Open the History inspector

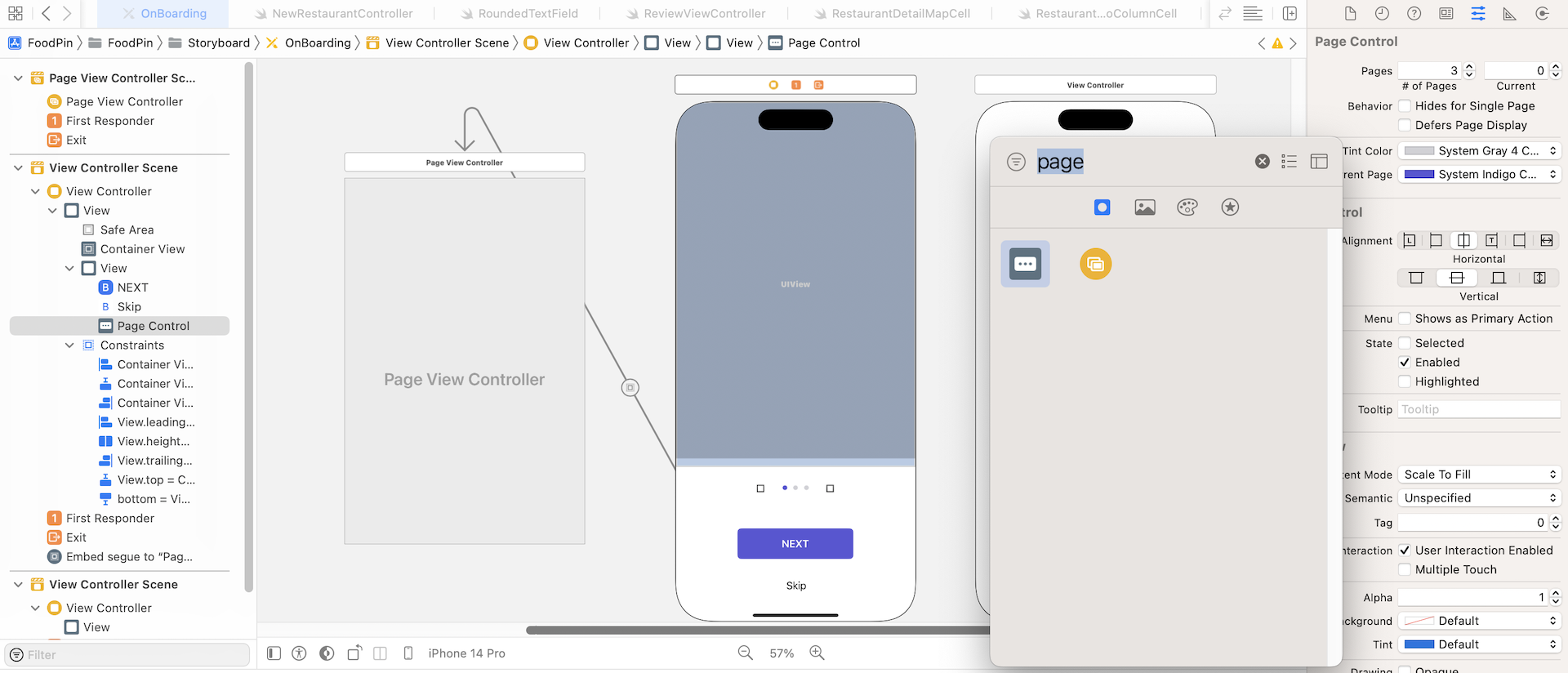pyautogui.click(x=1382, y=13)
